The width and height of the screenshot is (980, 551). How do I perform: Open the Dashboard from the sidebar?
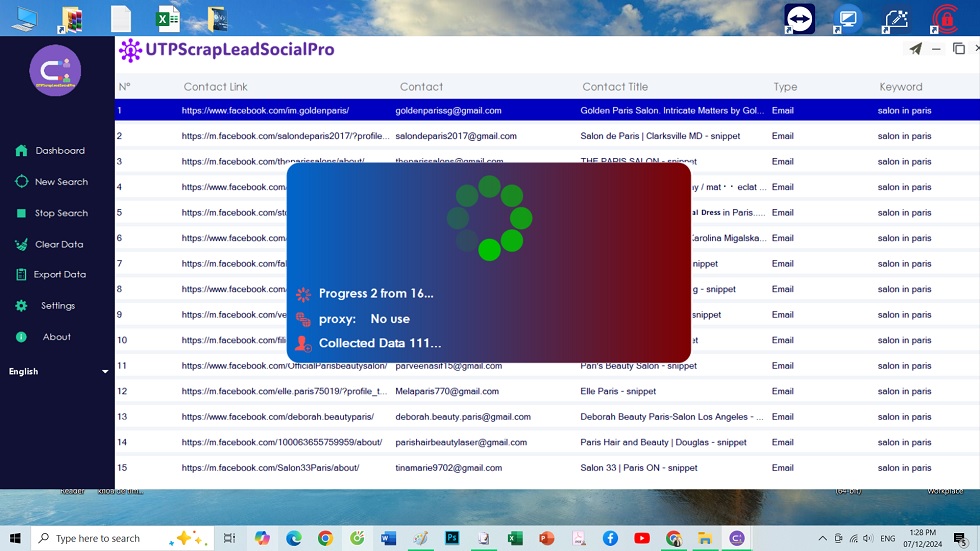click(59, 151)
